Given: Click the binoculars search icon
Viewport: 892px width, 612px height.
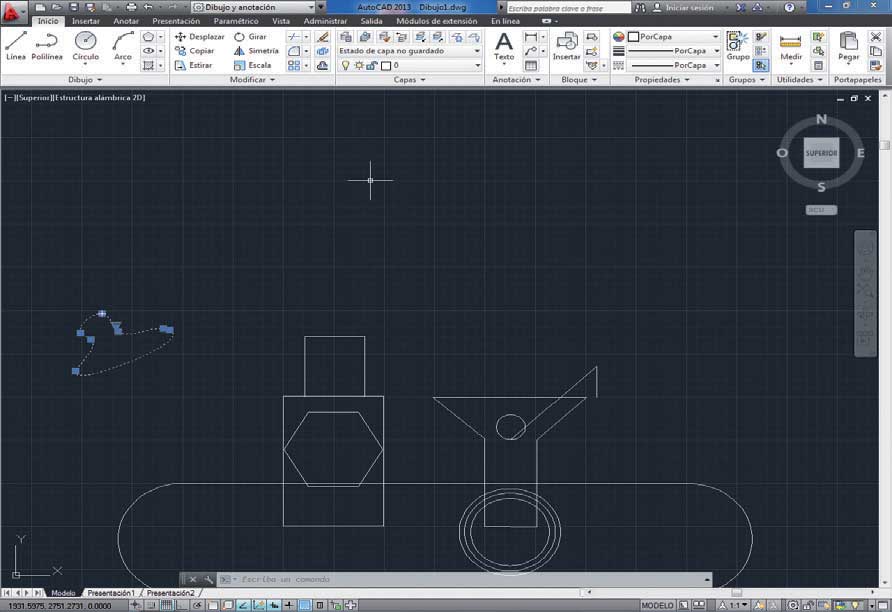Looking at the screenshot, I should pos(641,7).
